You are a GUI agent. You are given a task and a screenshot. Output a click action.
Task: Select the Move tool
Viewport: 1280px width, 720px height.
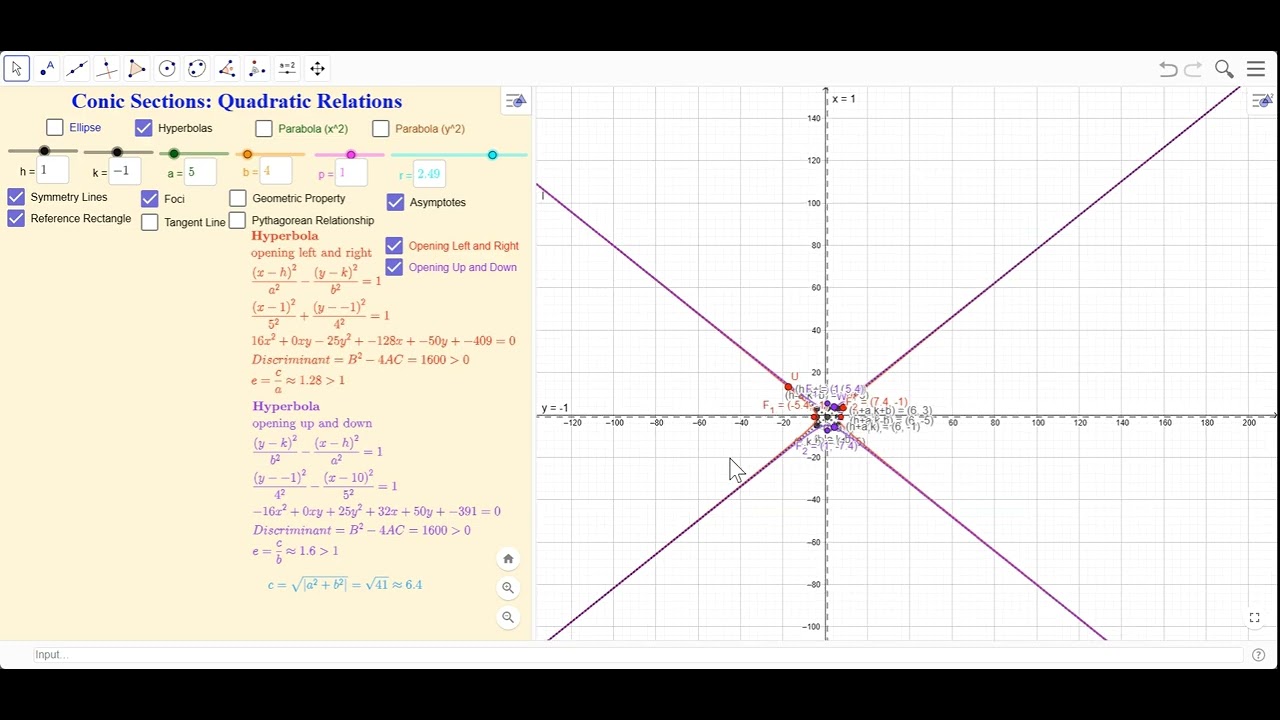pyautogui.click(x=17, y=68)
